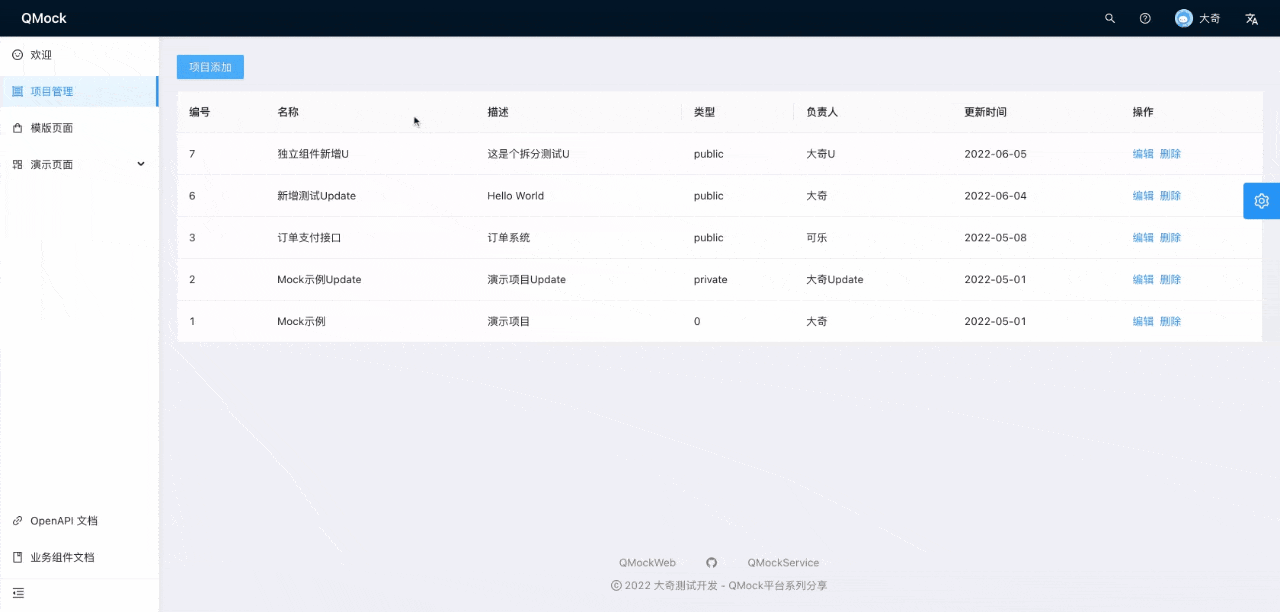The width and height of the screenshot is (1280, 612).
Task: Edit the 订单支付接口 project via 编辑 link
Action: 1143,237
